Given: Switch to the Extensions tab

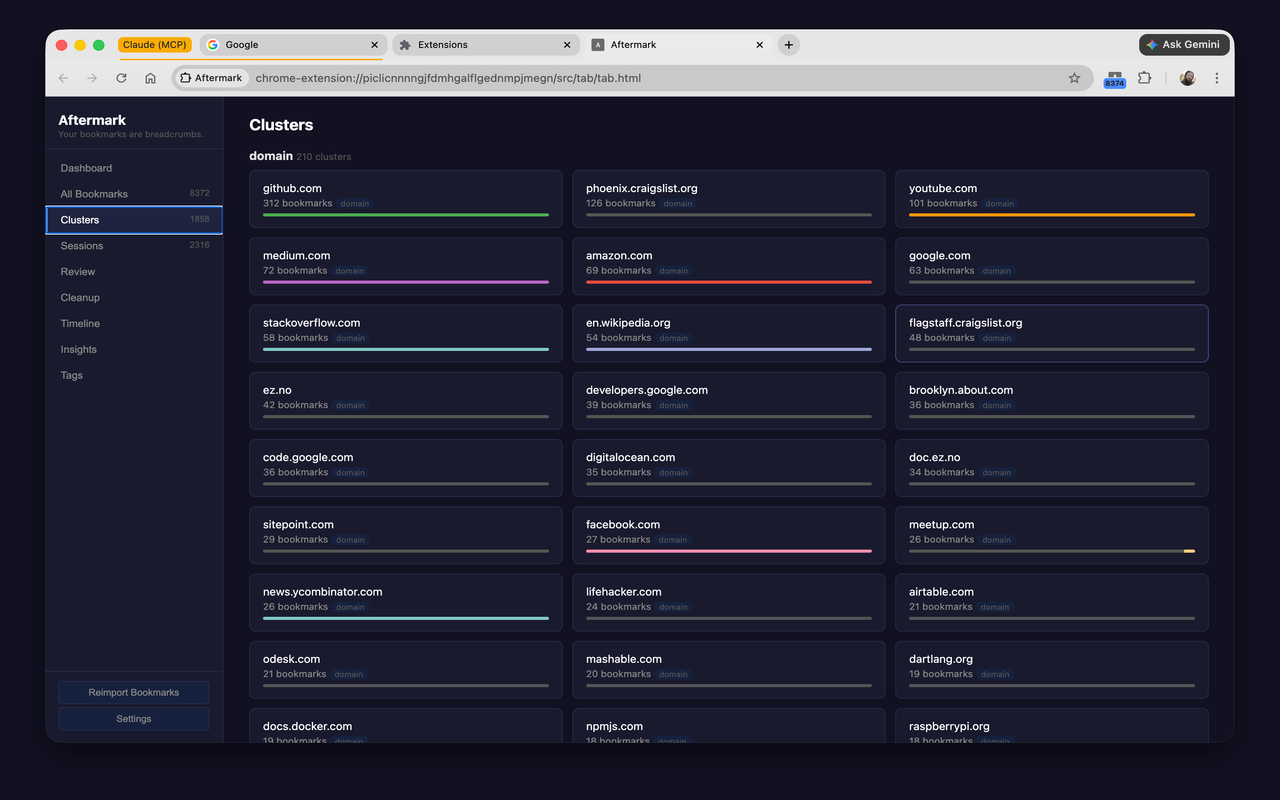Looking at the screenshot, I should pyautogui.click(x=486, y=45).
